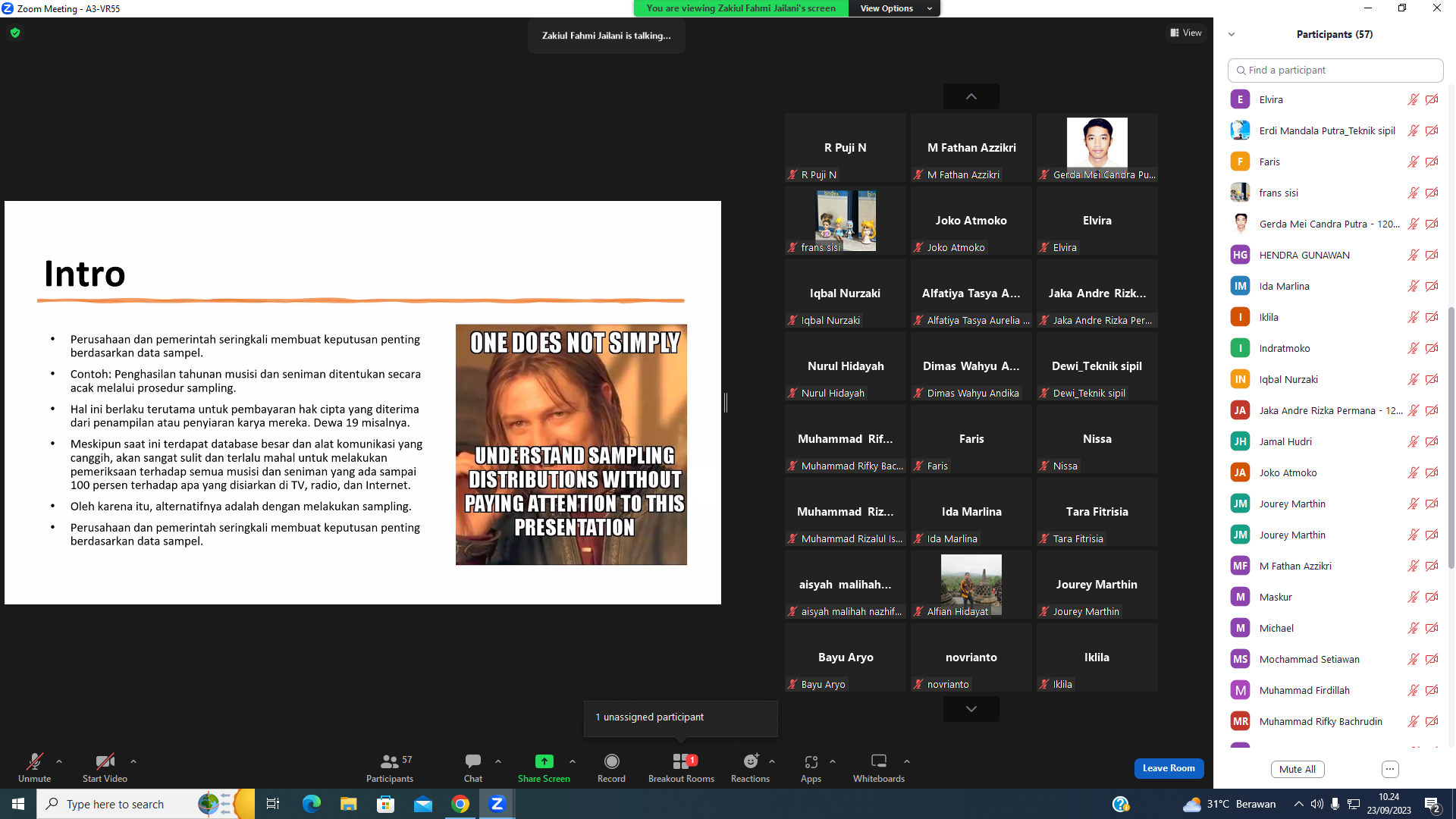This screenshot has height=819, width=1456.
Task: Click the Mute All button
Action: click(x=1298, y=769)
